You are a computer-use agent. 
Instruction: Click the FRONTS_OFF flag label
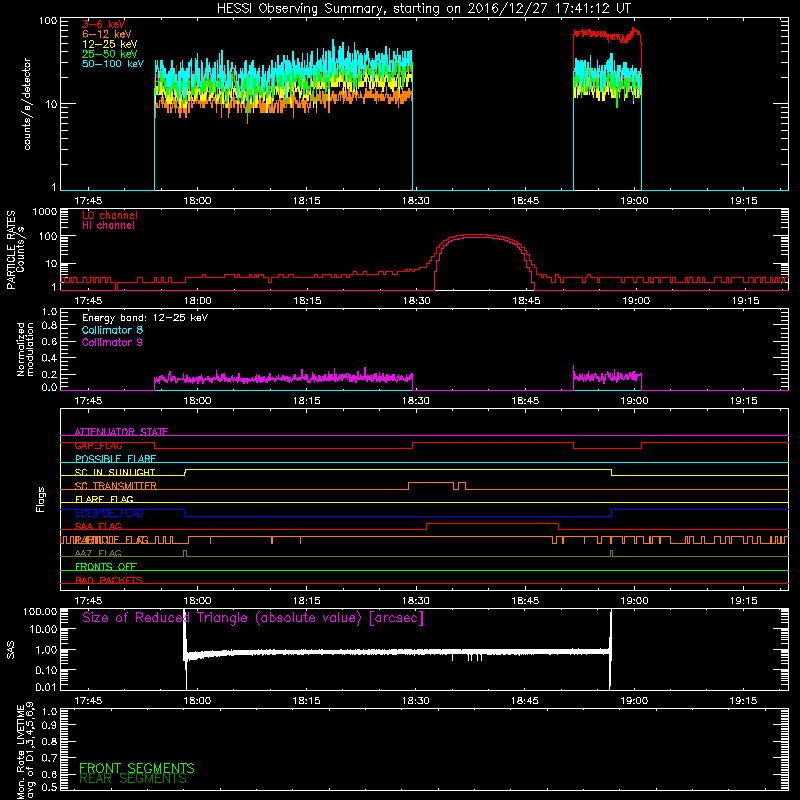coord(106,567)
